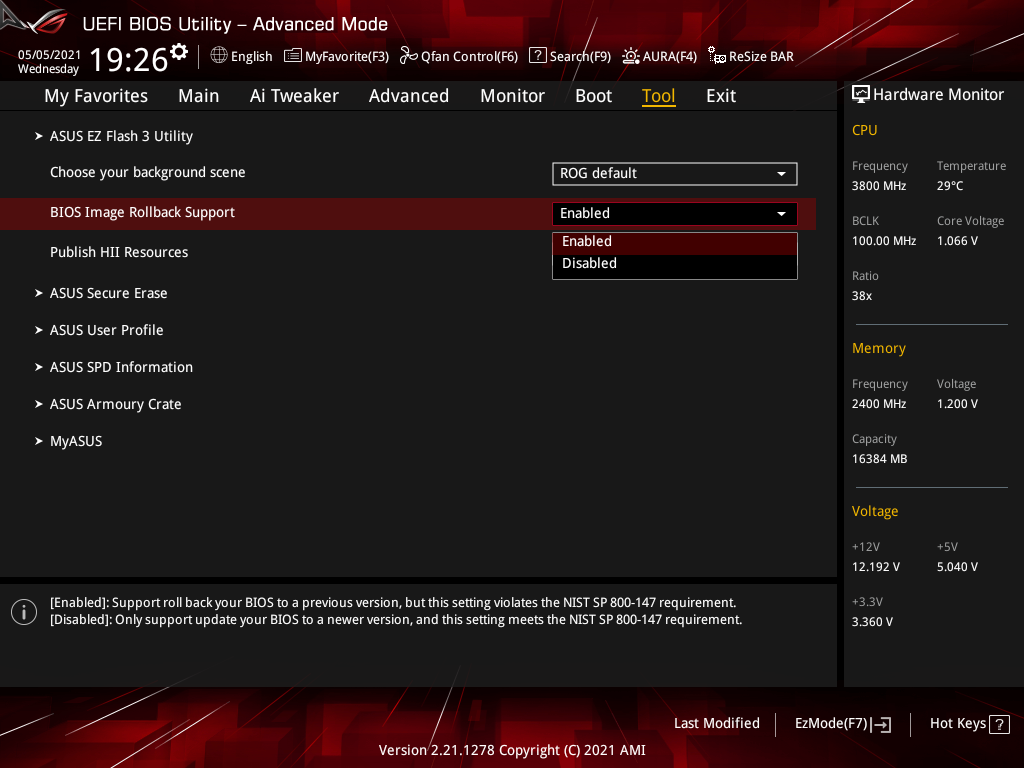Click Version 2.21.1278 copyright text

(512, 750)
